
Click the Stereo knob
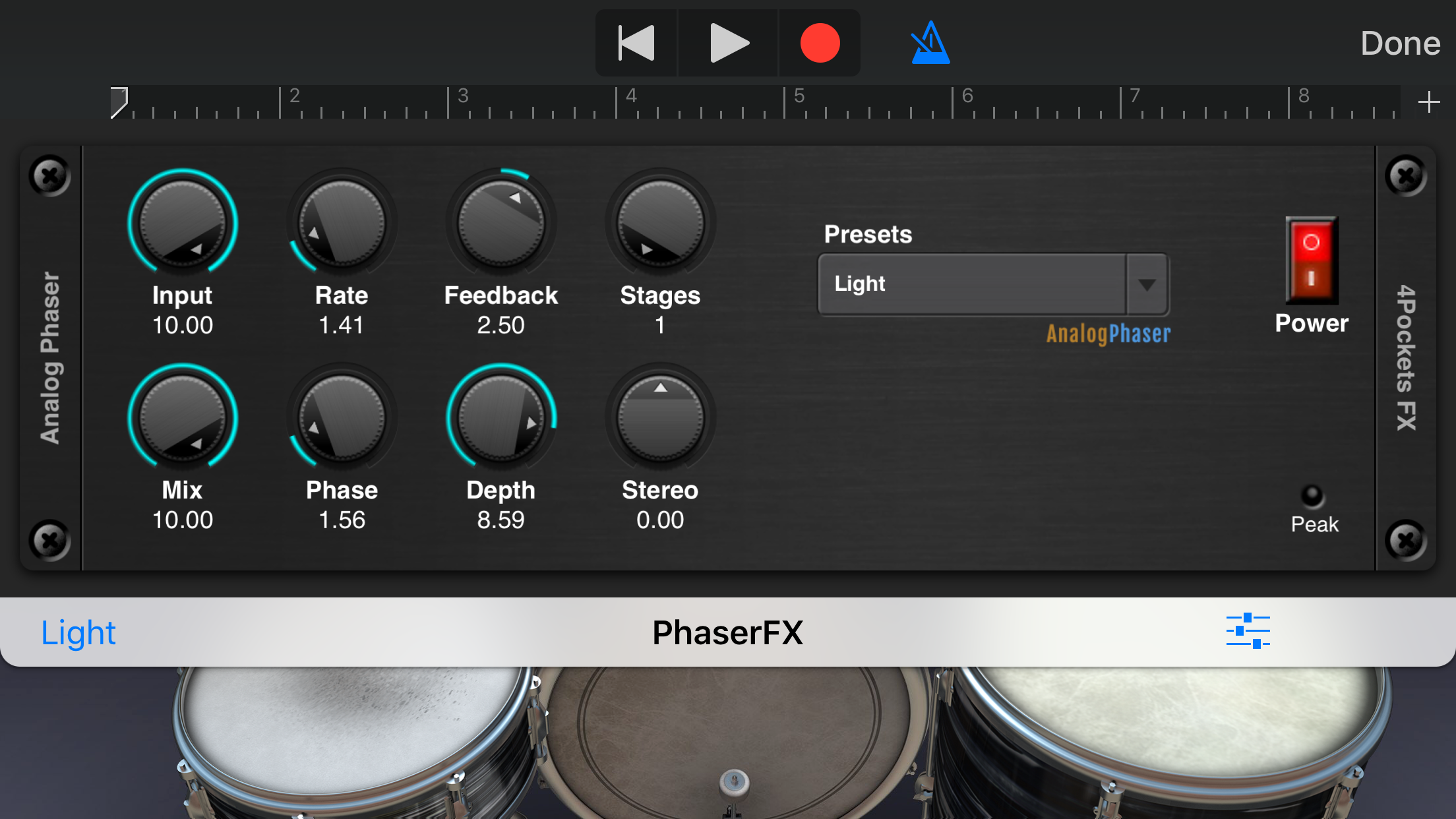click(660, 418)
